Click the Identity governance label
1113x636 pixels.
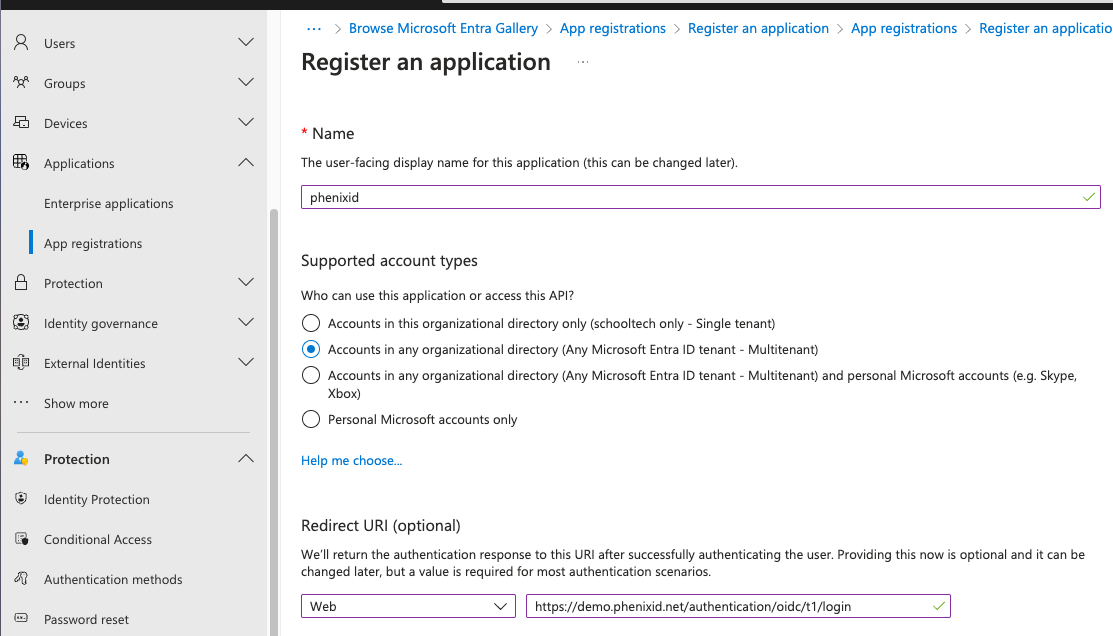click(x=101, y=323)
